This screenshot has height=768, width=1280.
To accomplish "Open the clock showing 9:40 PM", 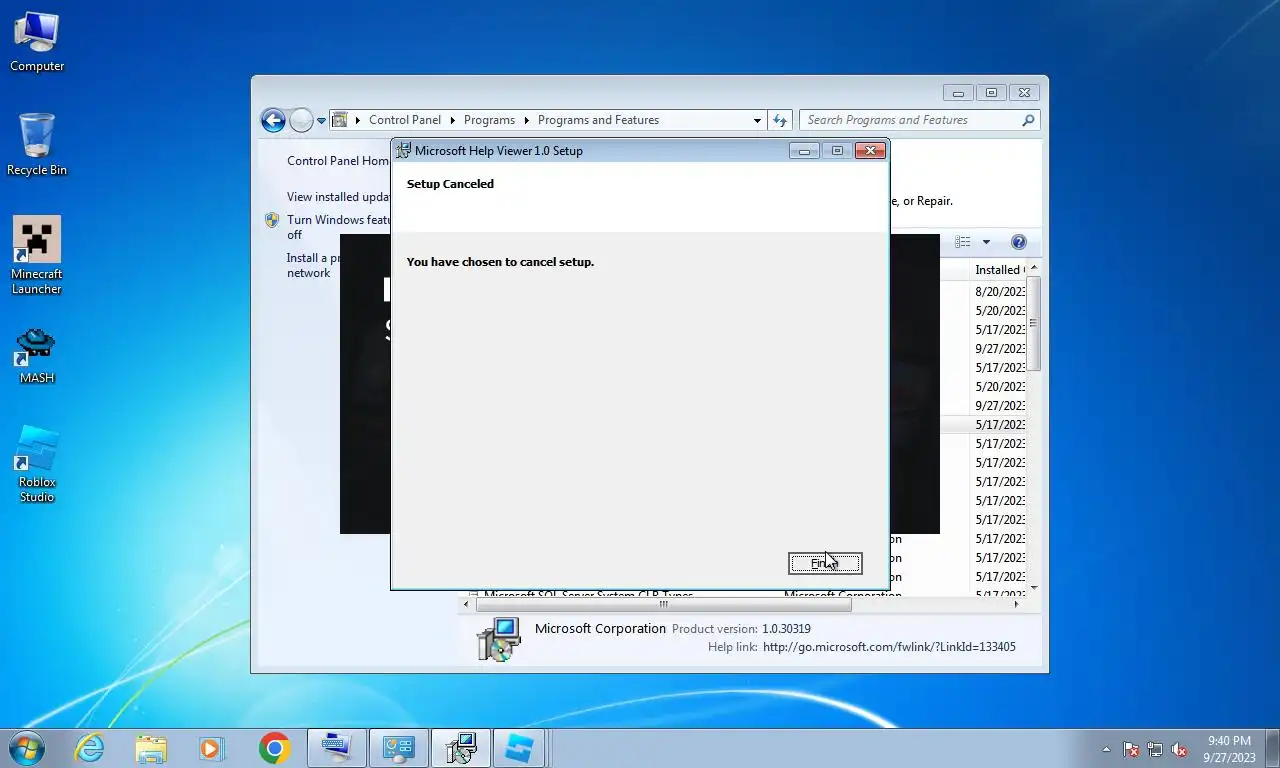I will tap(1229, 749).
